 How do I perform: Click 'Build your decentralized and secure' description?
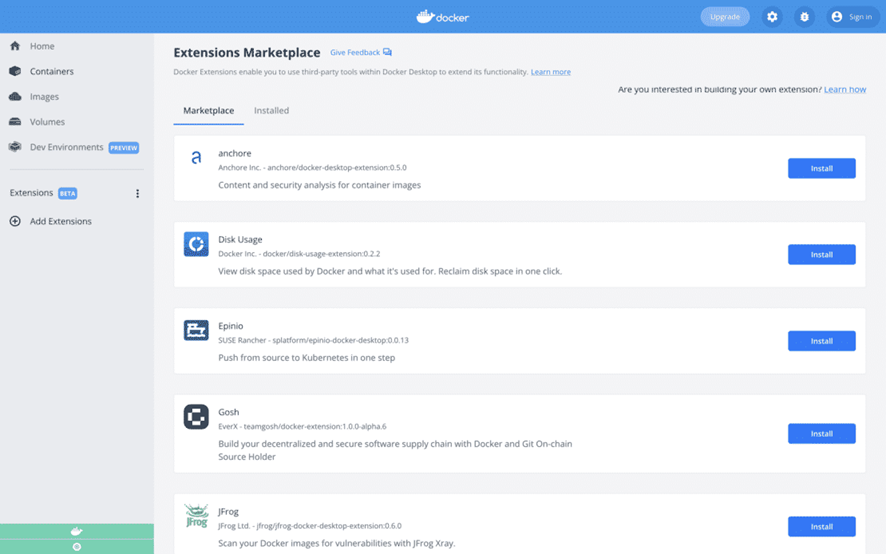click(x=395, y=450)
